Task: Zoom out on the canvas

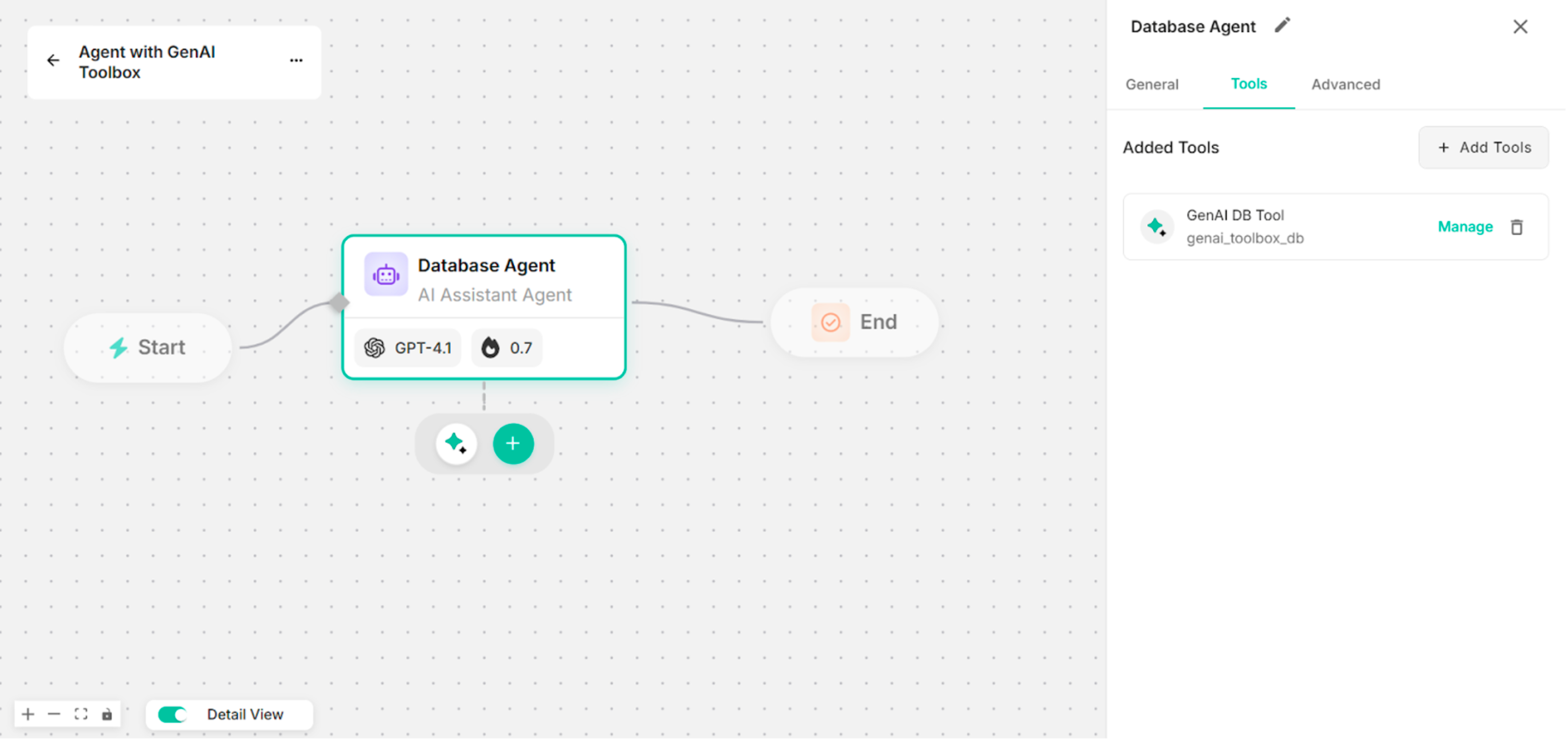Action: pos(54,714)
